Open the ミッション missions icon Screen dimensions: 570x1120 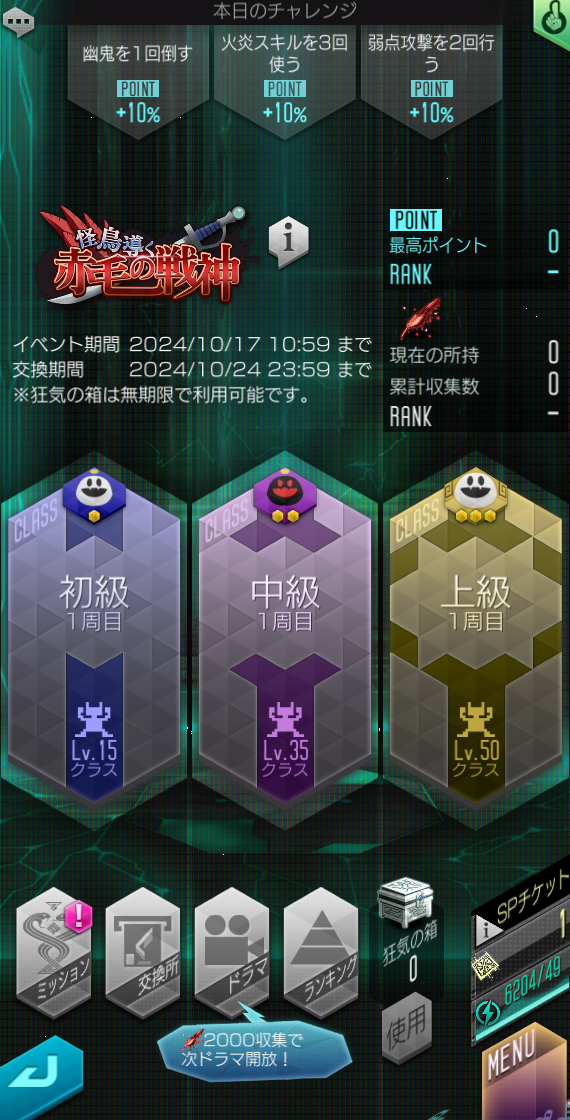54,951
